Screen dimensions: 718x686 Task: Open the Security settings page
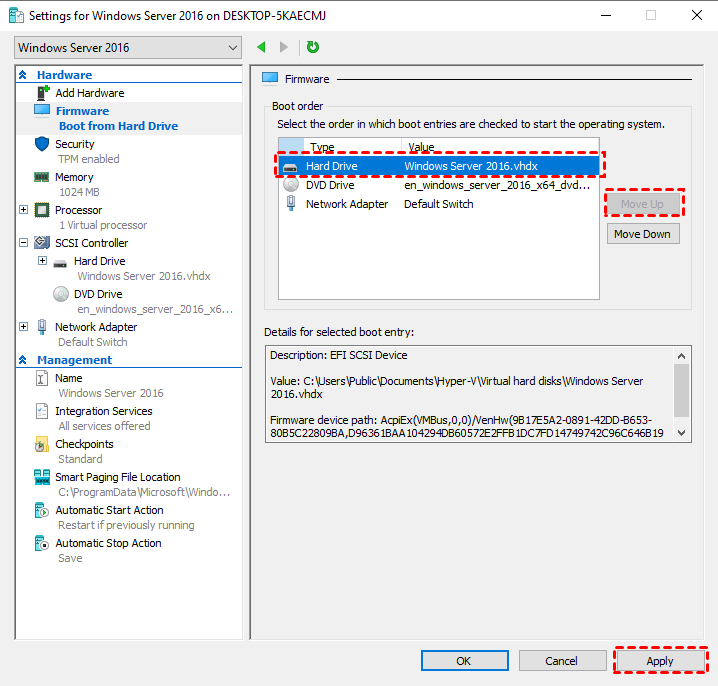point(75,144)
